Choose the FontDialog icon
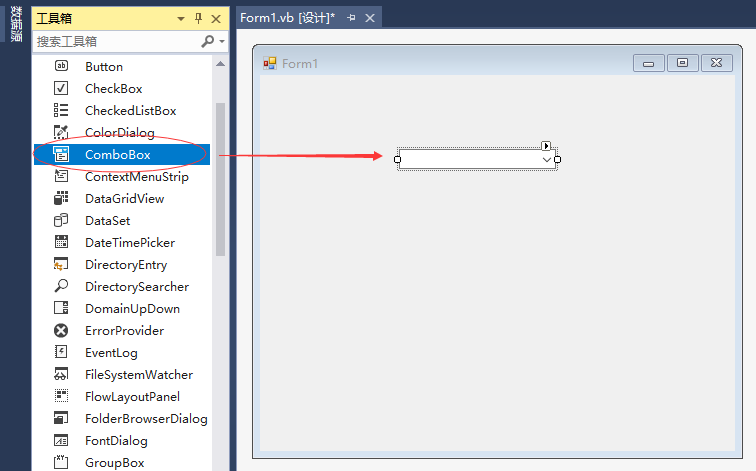This screenshot has width=756, height=471. coord(61,440)
